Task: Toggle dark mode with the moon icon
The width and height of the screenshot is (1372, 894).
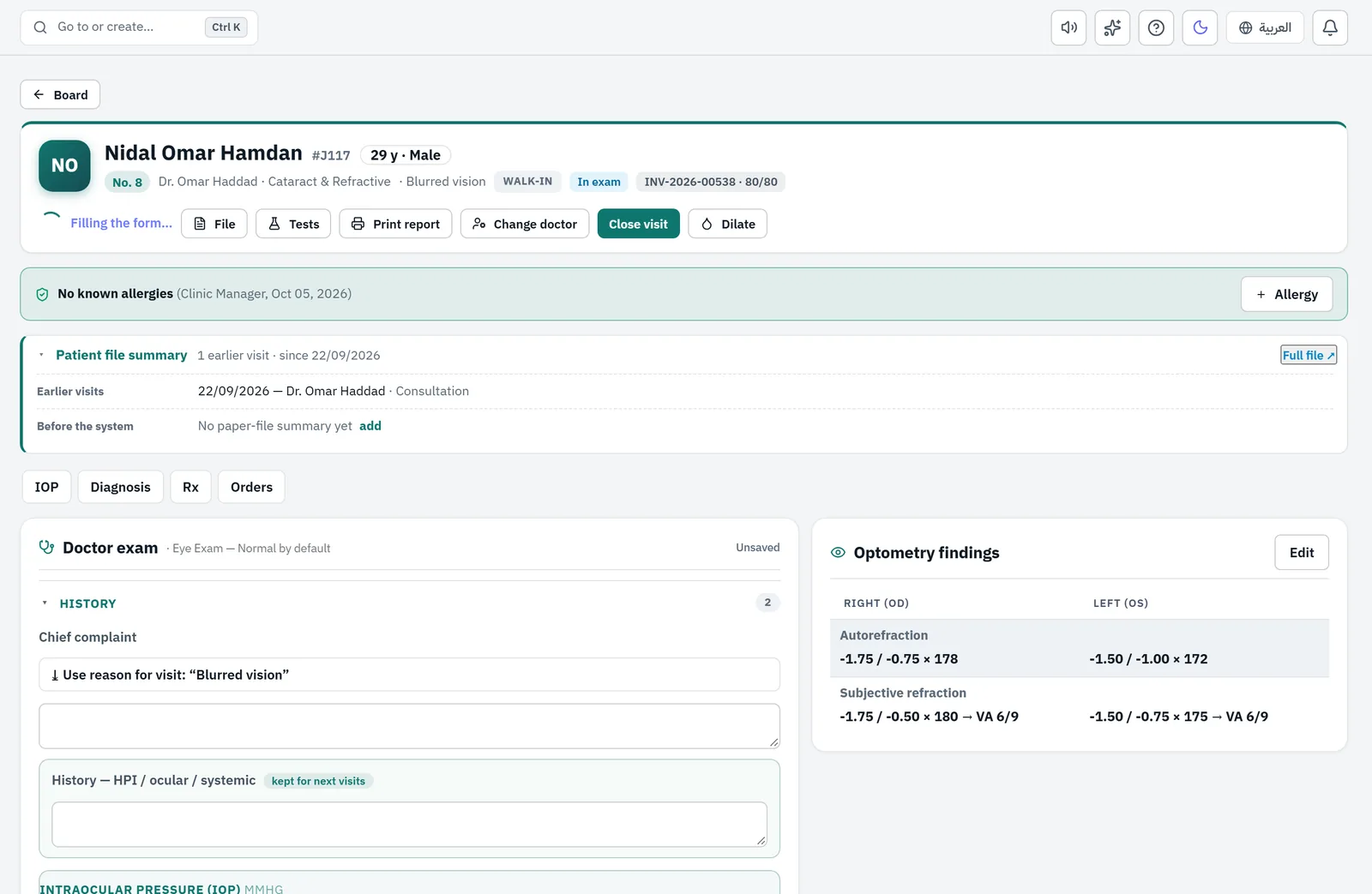Action: (1200, 27)
